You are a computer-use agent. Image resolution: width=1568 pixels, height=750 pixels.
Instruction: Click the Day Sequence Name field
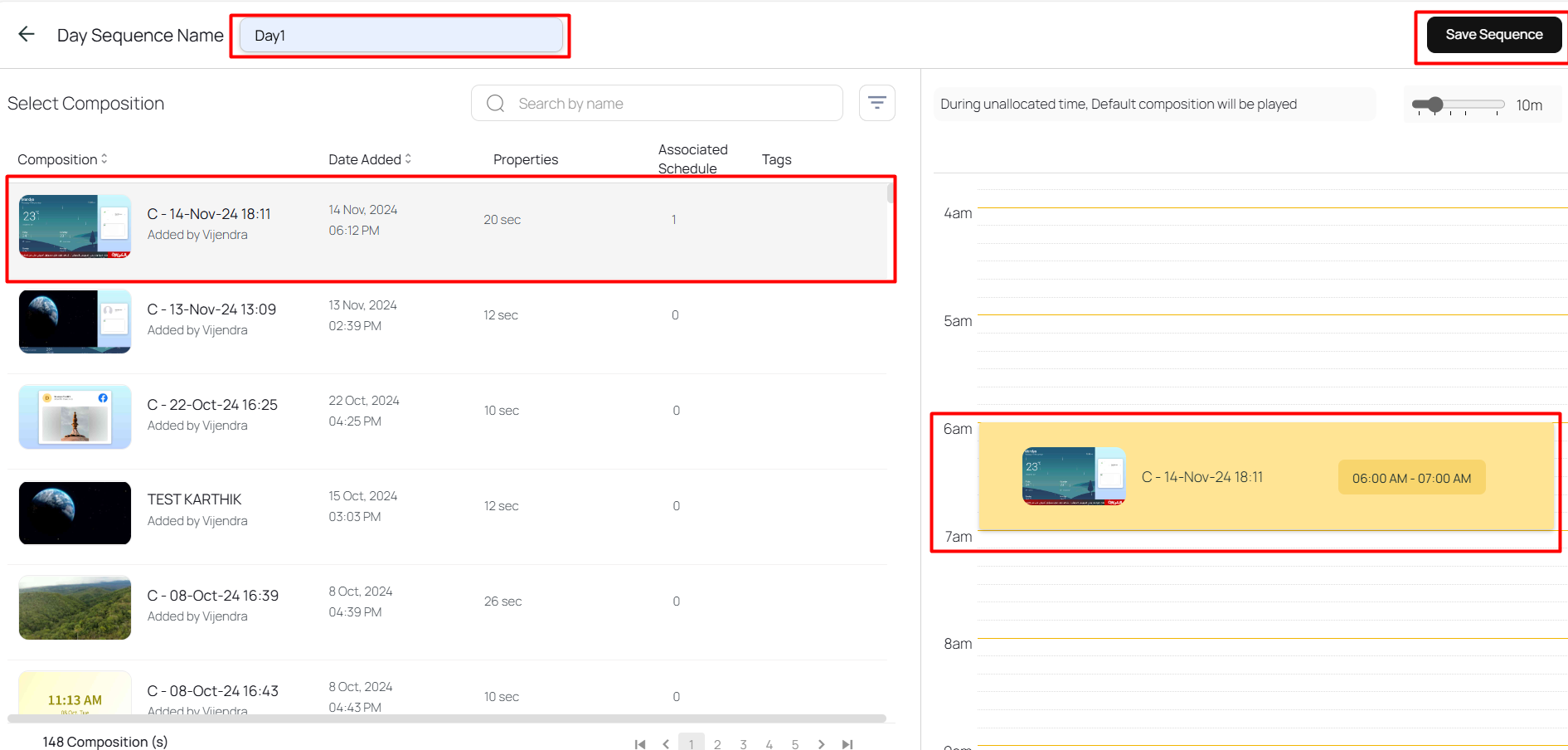400,36
